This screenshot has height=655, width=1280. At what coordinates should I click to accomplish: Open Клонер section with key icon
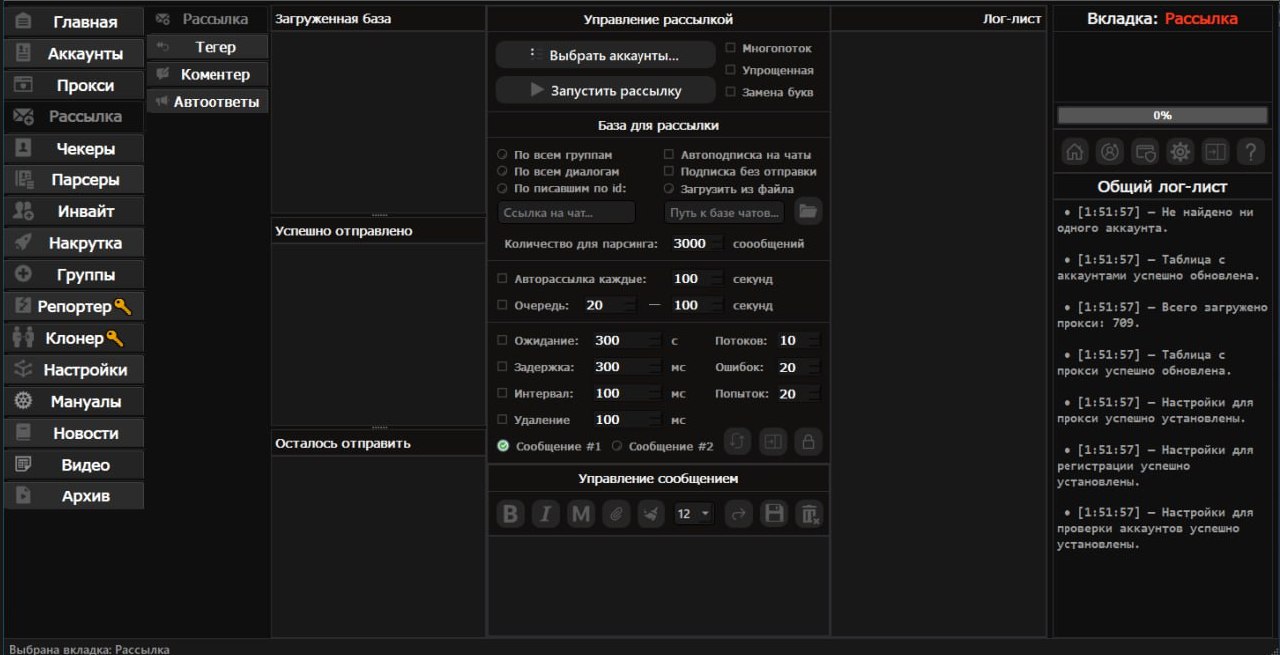pos(74,339)
